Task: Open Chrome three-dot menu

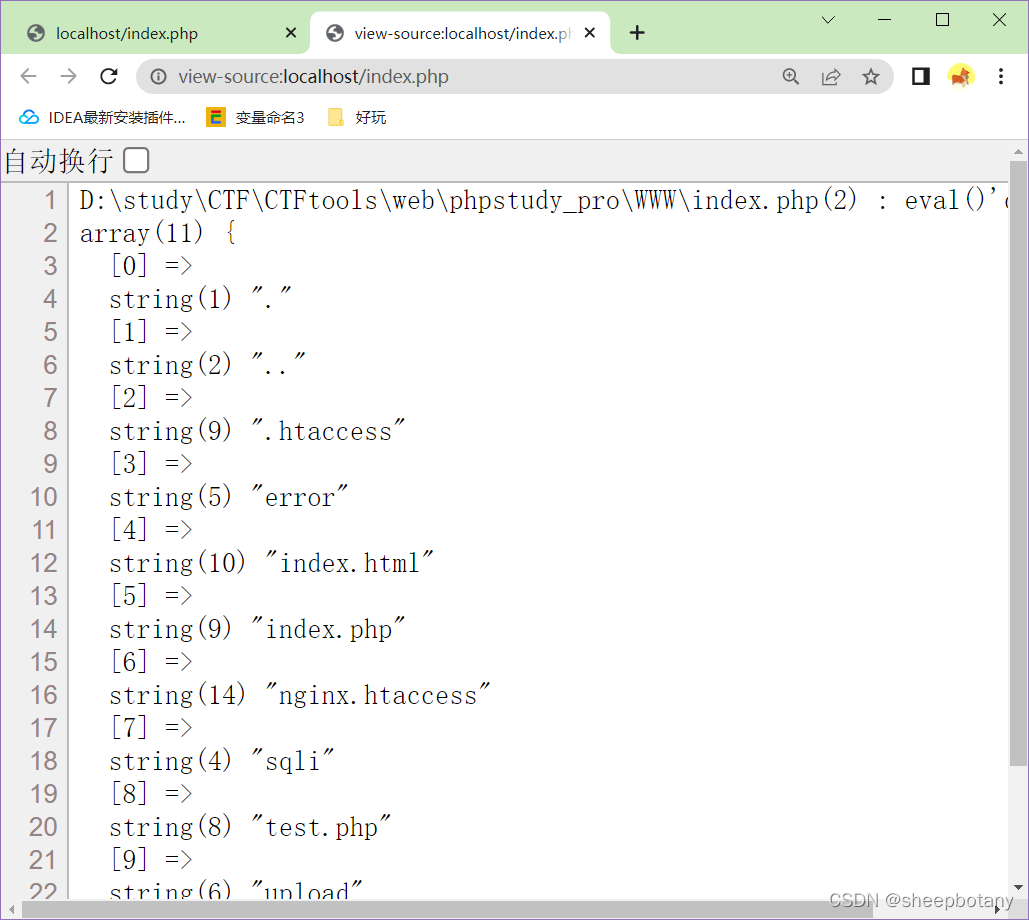Action: tap(1001, 77)
